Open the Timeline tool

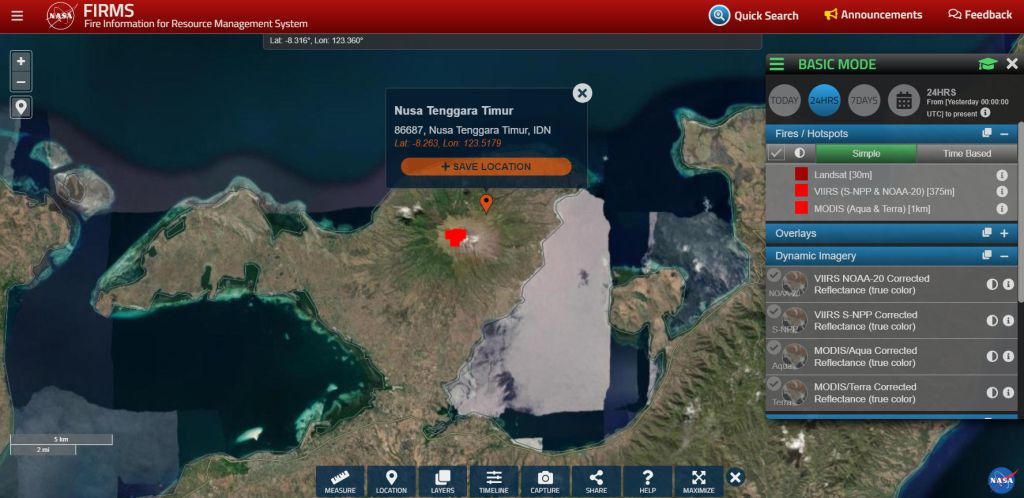coord(494,481)
